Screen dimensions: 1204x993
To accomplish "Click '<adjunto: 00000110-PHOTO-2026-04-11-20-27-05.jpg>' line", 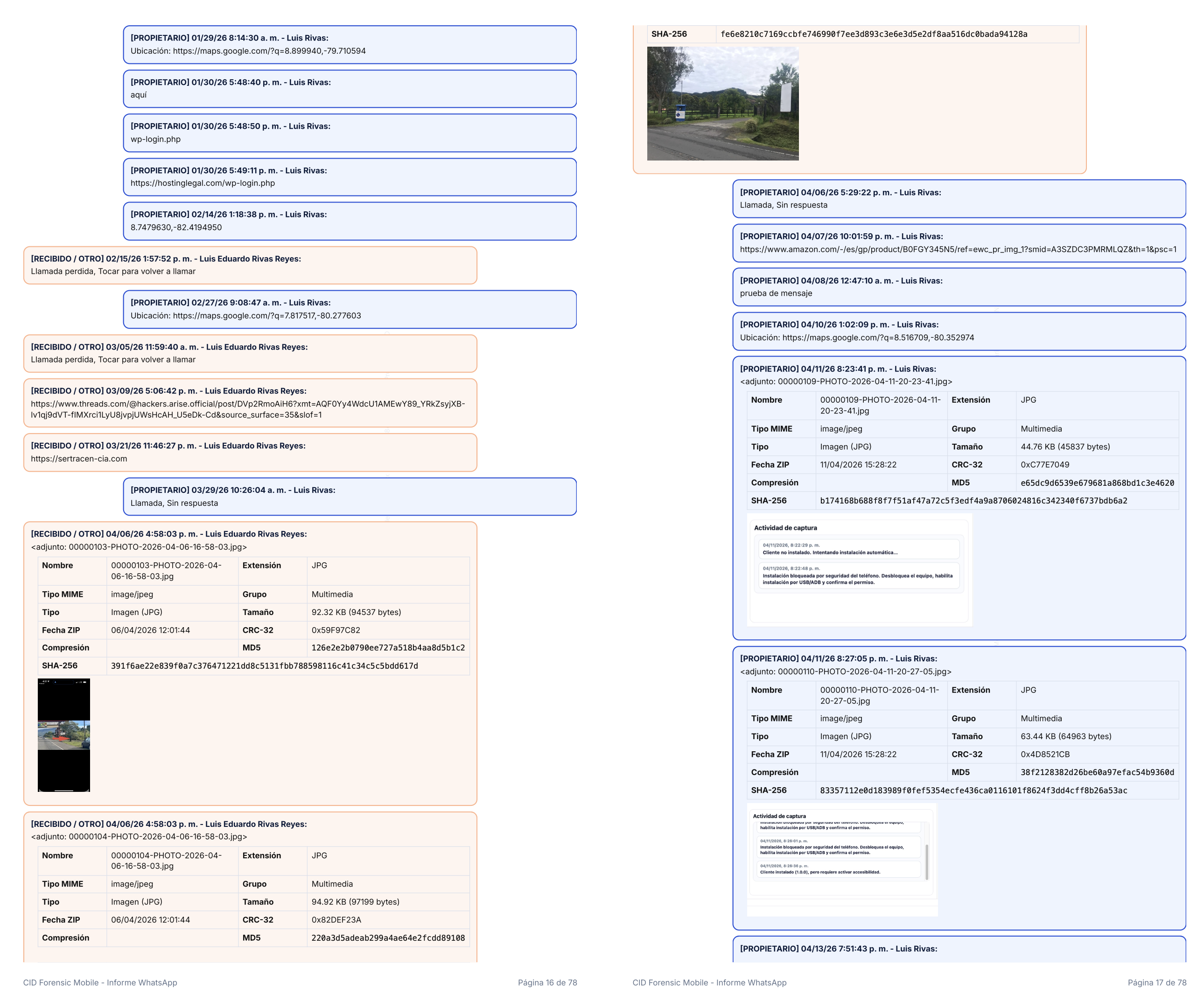I will tap(846, 671).
